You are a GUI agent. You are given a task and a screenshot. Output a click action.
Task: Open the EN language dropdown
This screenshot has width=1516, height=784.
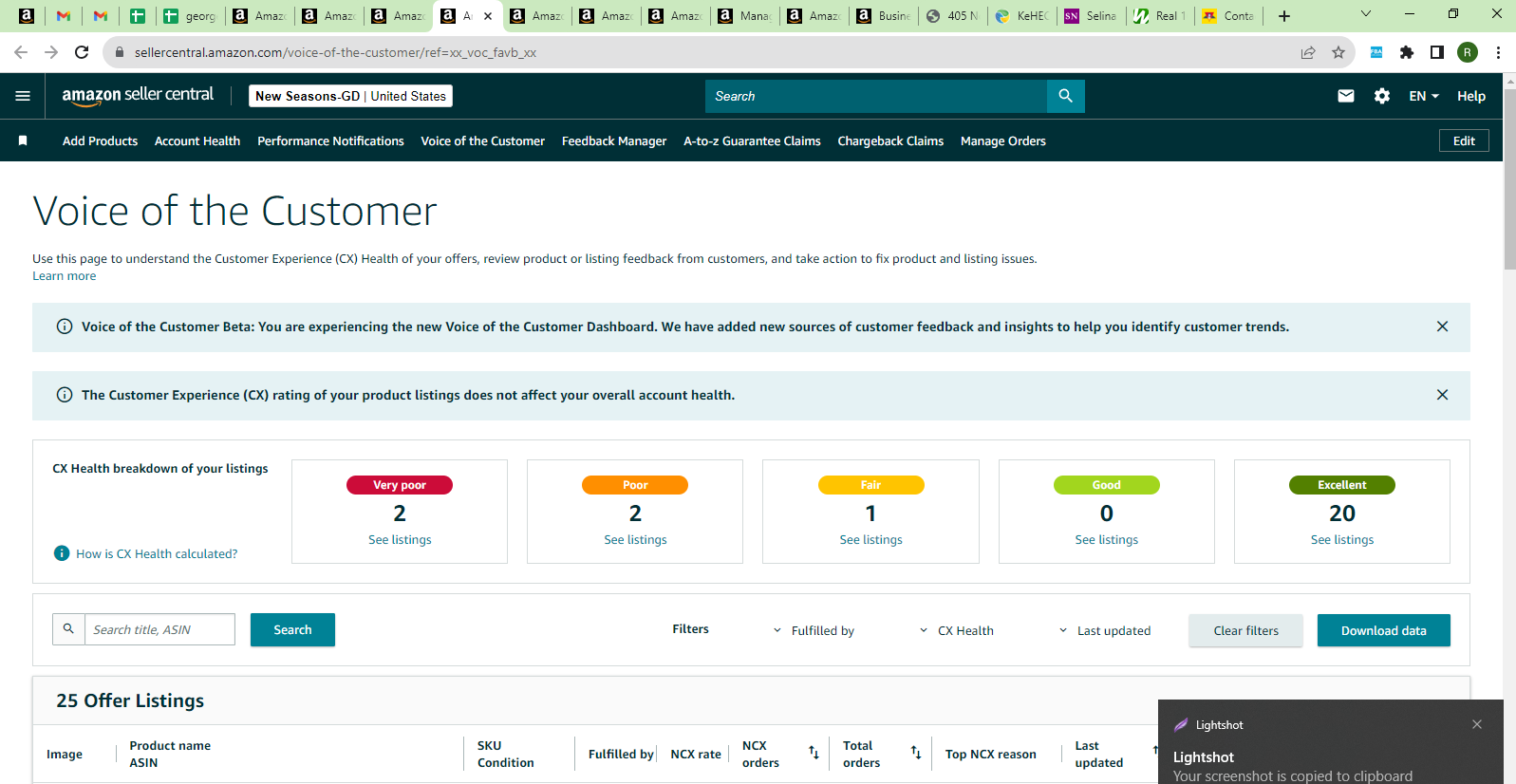click(x=1424, y=96)
